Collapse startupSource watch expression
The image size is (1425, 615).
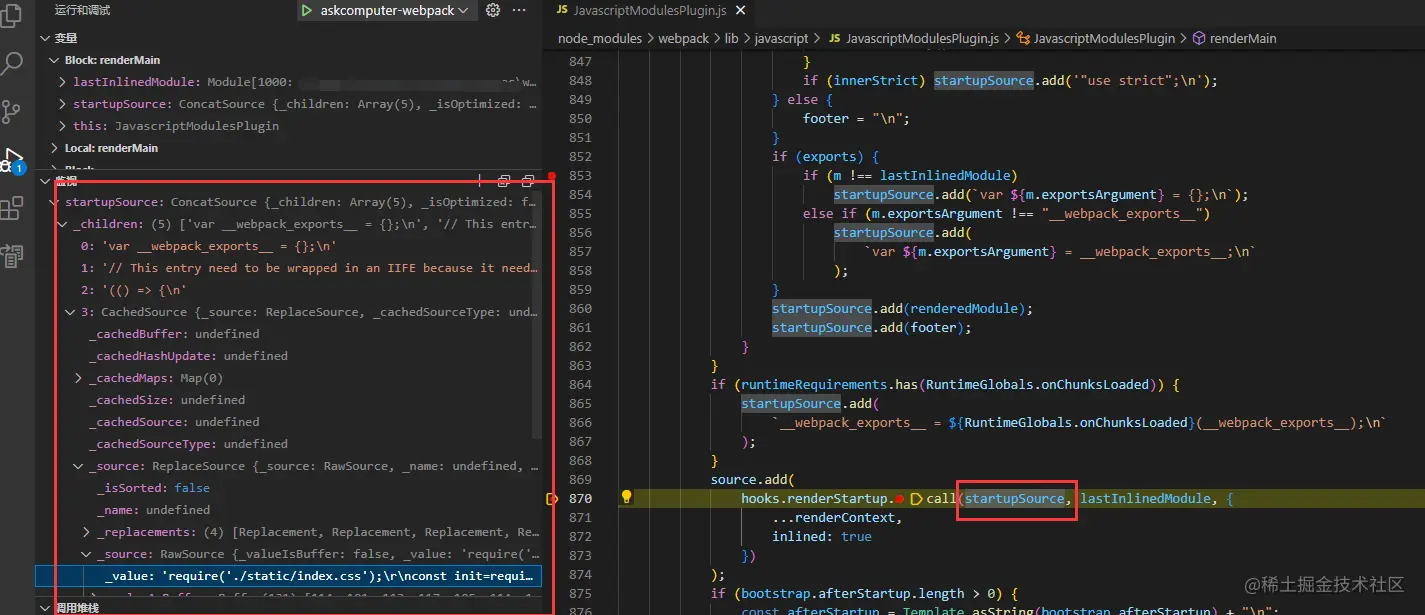click(55, 202)
